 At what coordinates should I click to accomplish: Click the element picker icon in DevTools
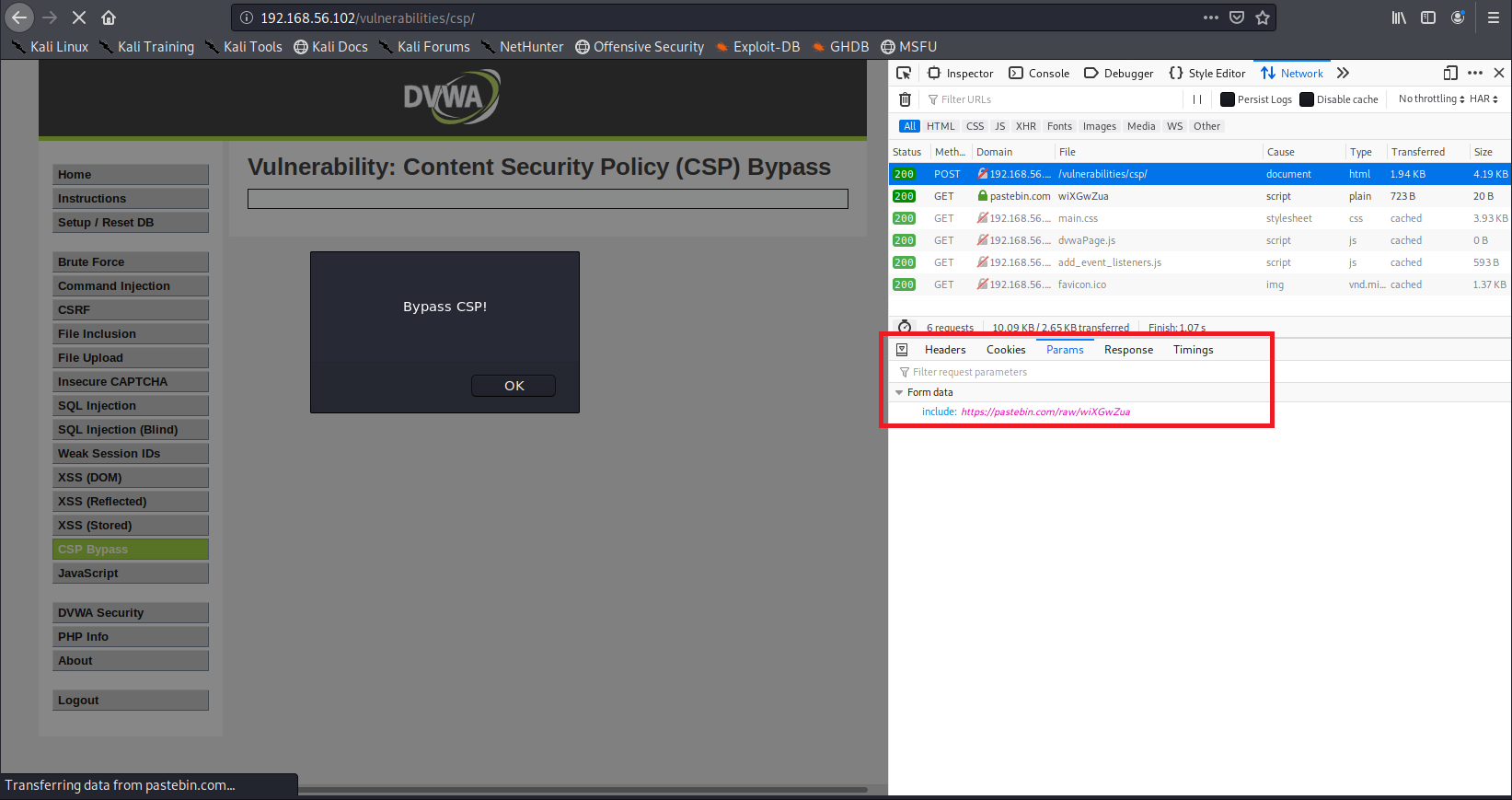point(904,74)
